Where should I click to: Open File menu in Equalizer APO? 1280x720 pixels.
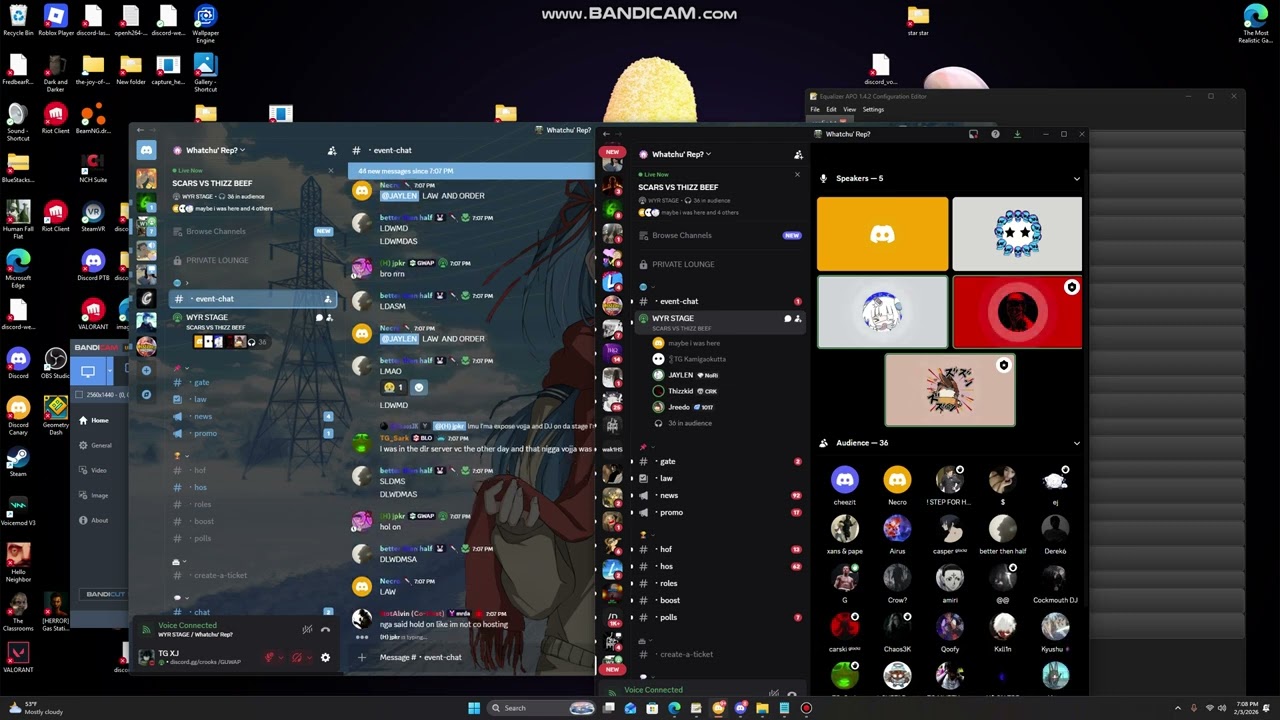coord(815,110)
